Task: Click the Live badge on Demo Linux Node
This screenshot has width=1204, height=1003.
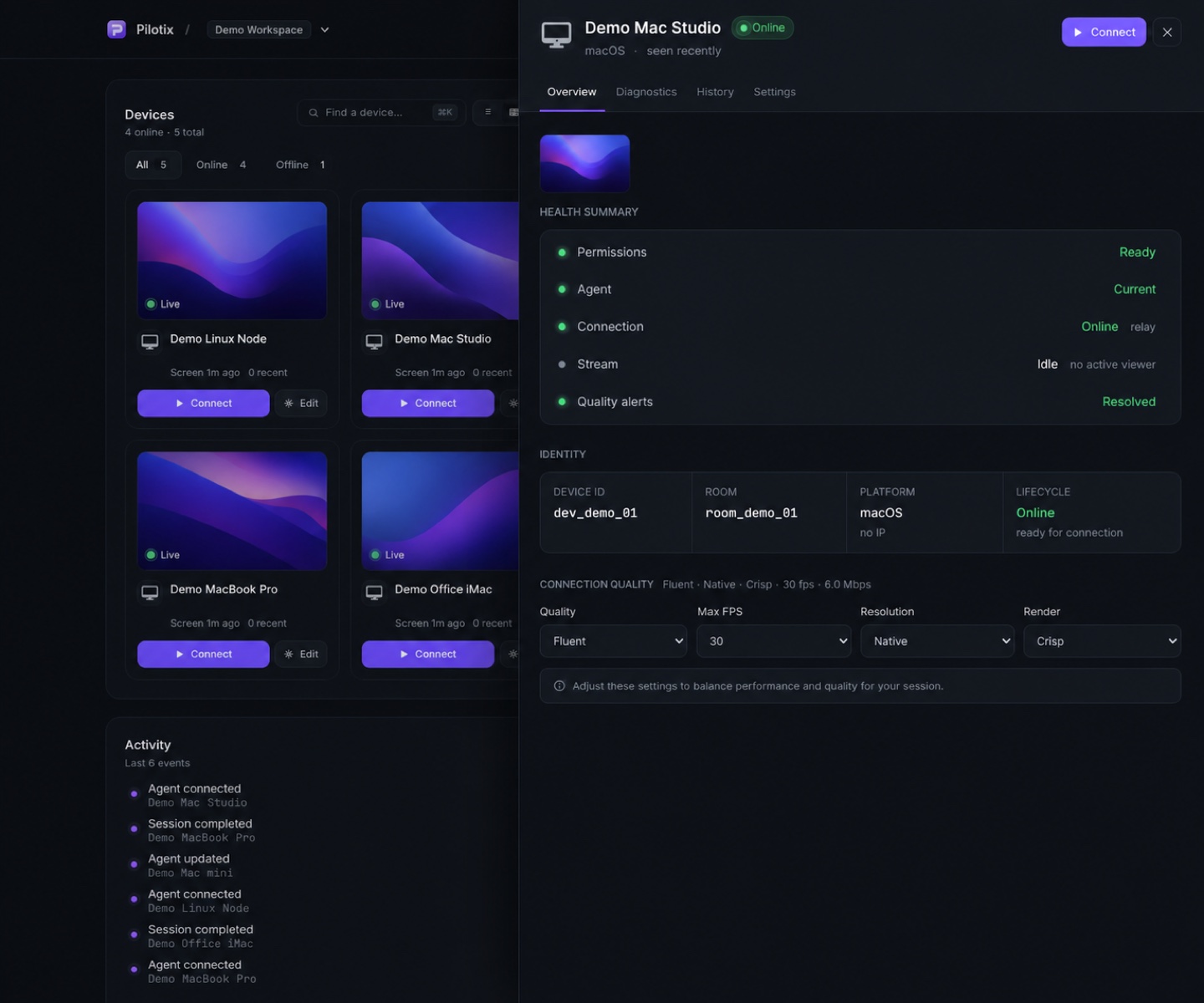Action: [163, 304]
